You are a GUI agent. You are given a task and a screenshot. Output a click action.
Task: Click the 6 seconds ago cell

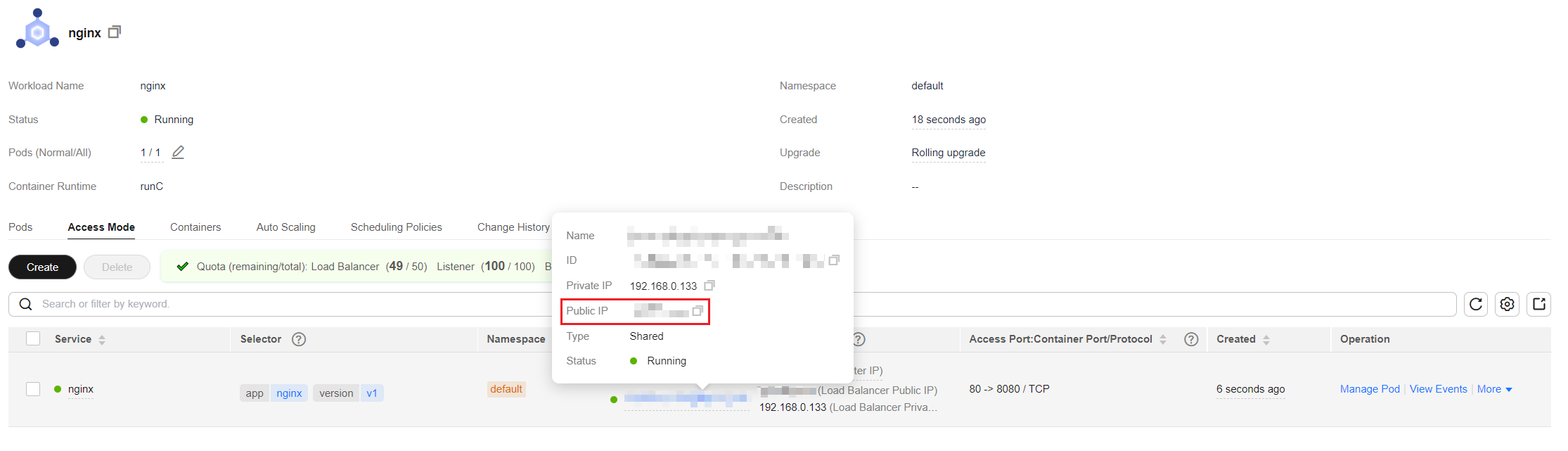tap(1250, 389)
